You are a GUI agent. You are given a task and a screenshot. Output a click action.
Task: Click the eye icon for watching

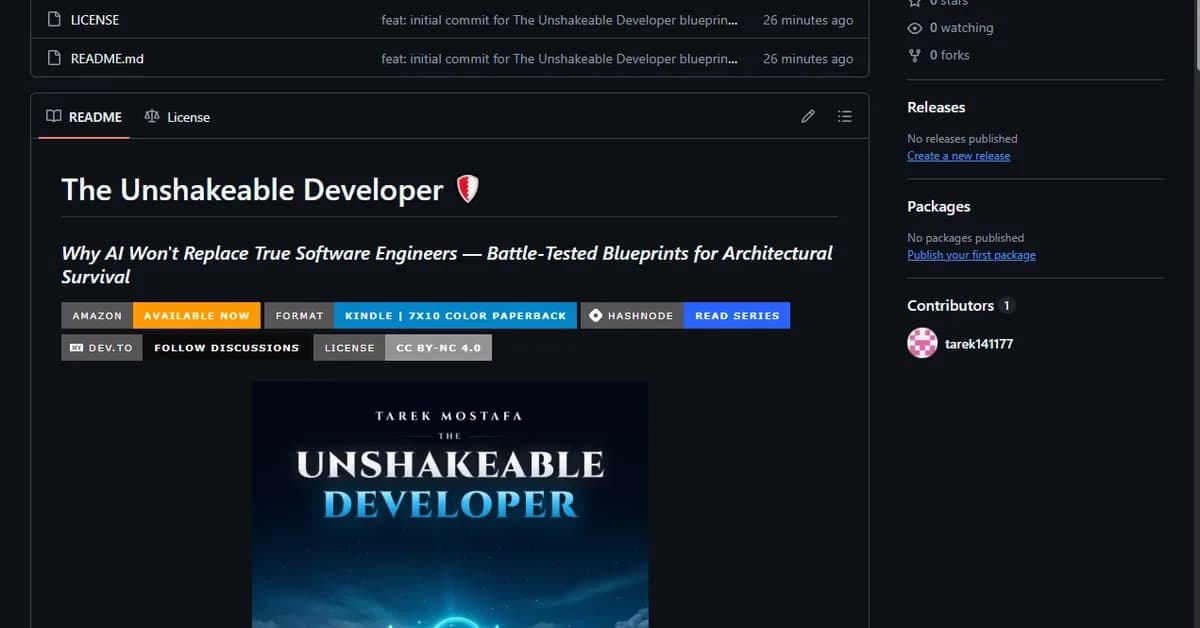(914, 28)
